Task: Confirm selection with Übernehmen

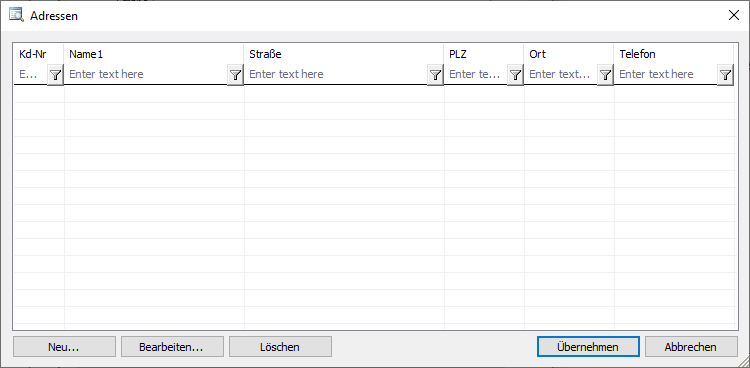Action: pos(588,347)
